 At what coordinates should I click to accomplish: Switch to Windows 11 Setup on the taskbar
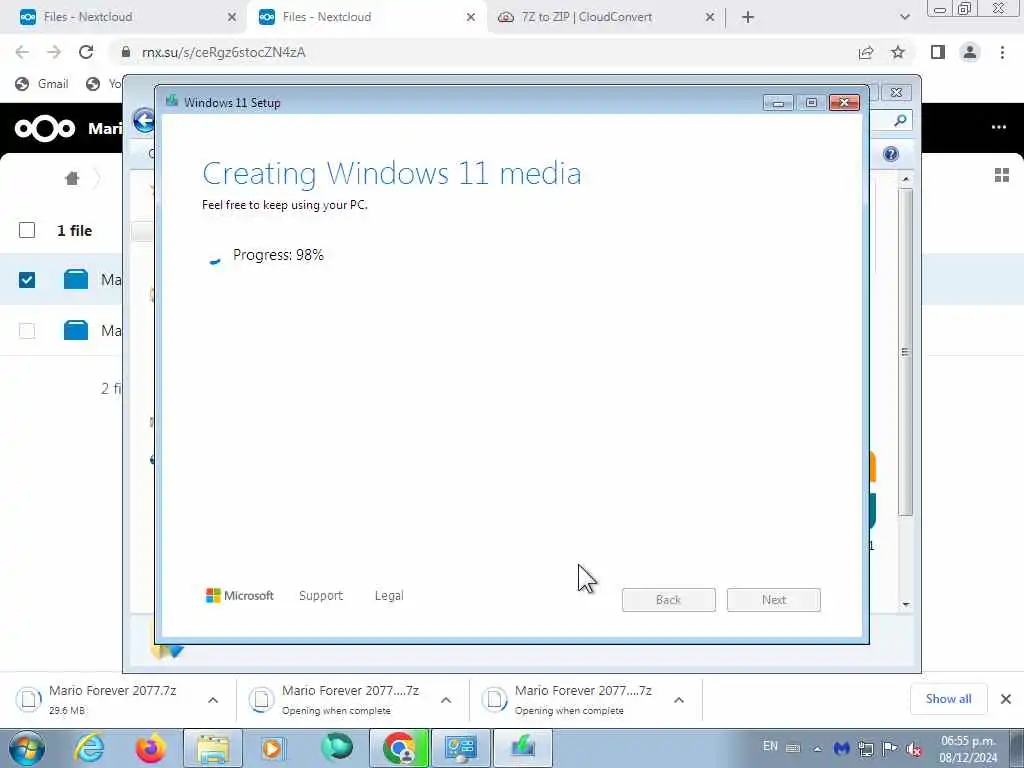(522, 748)
